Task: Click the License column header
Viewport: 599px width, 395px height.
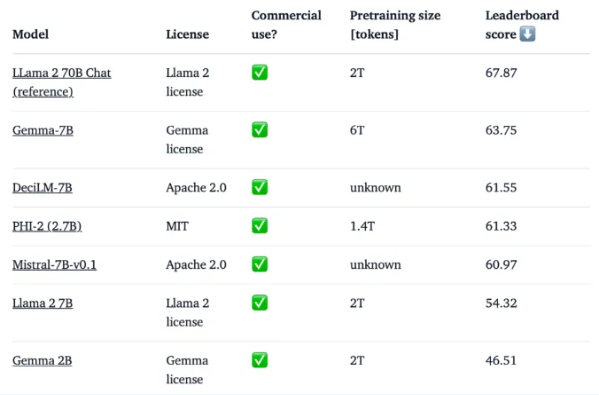Action: [x=188, y=34]
